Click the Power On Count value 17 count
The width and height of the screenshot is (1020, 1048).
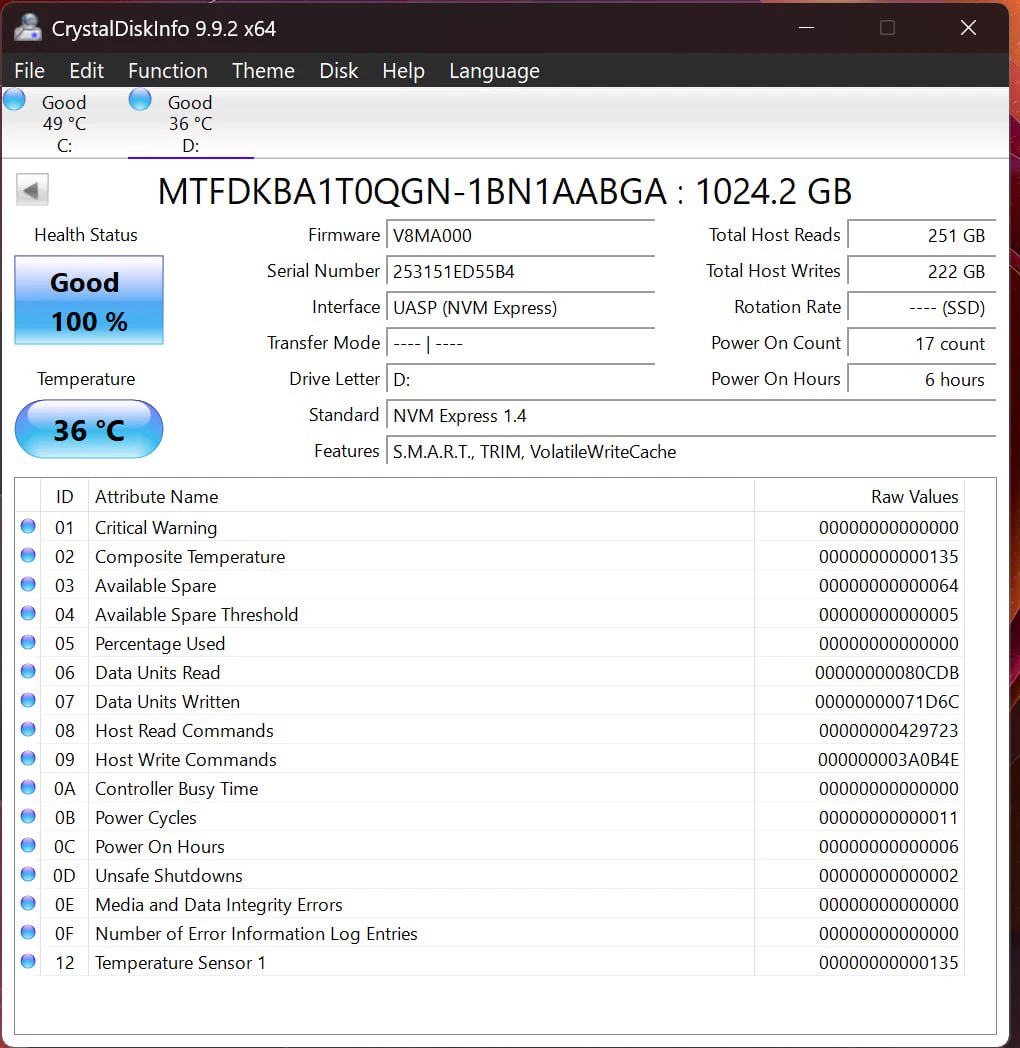(922, 344)
